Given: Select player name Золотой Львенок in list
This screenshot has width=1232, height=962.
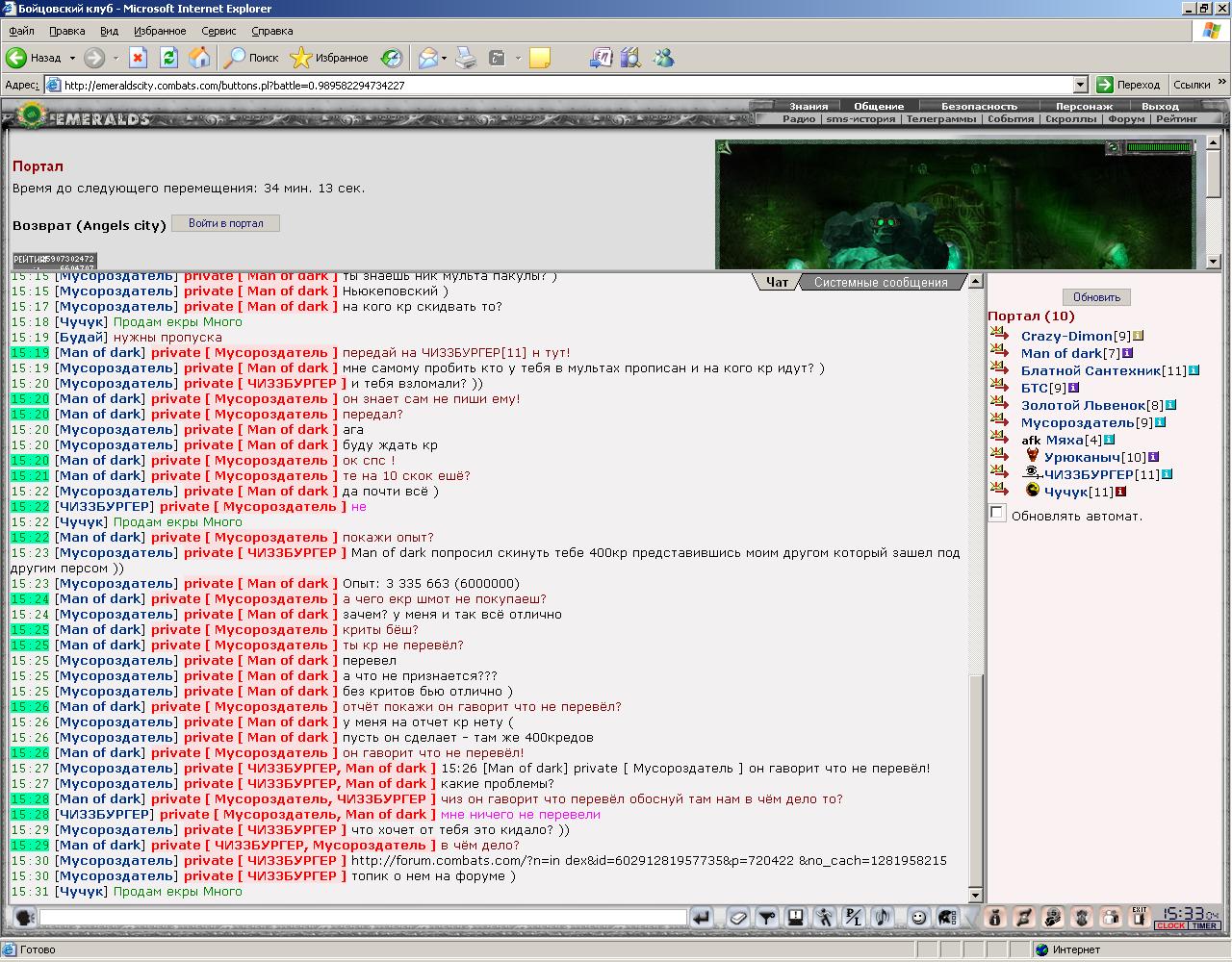Looking at the screenshot, I should coord(1083,405).
